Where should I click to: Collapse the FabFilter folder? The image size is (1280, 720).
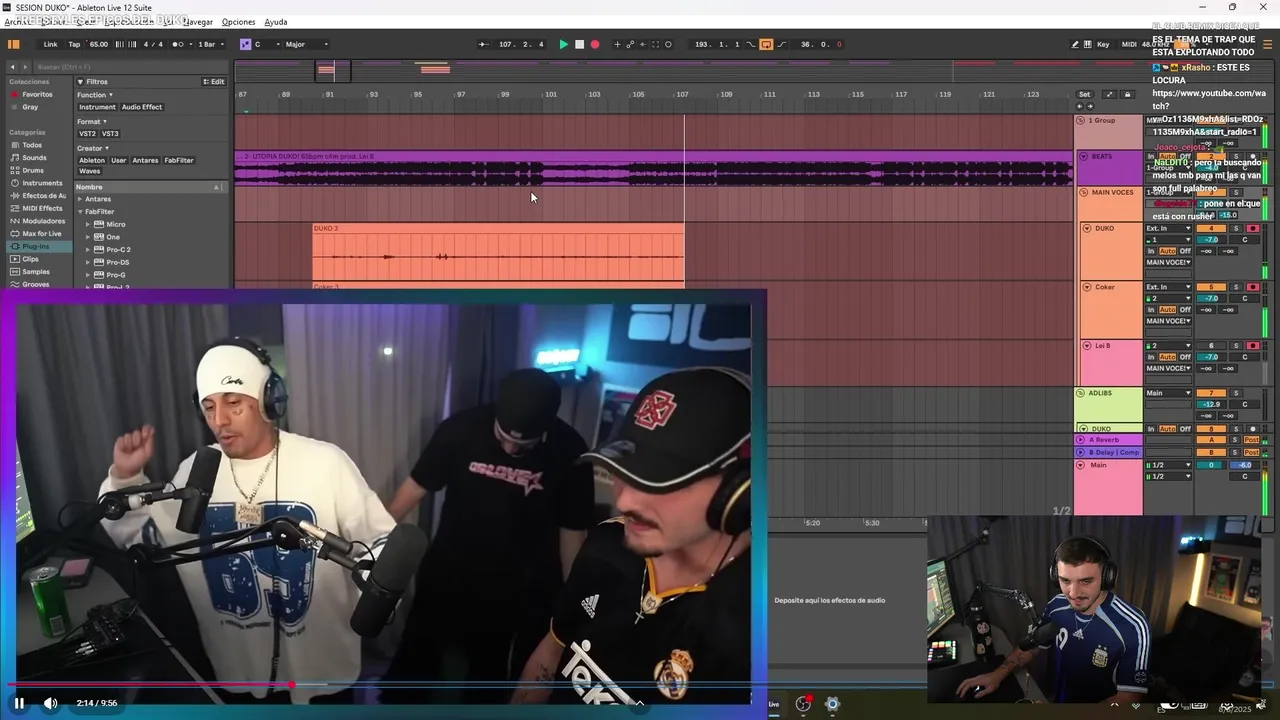point(80,212)
